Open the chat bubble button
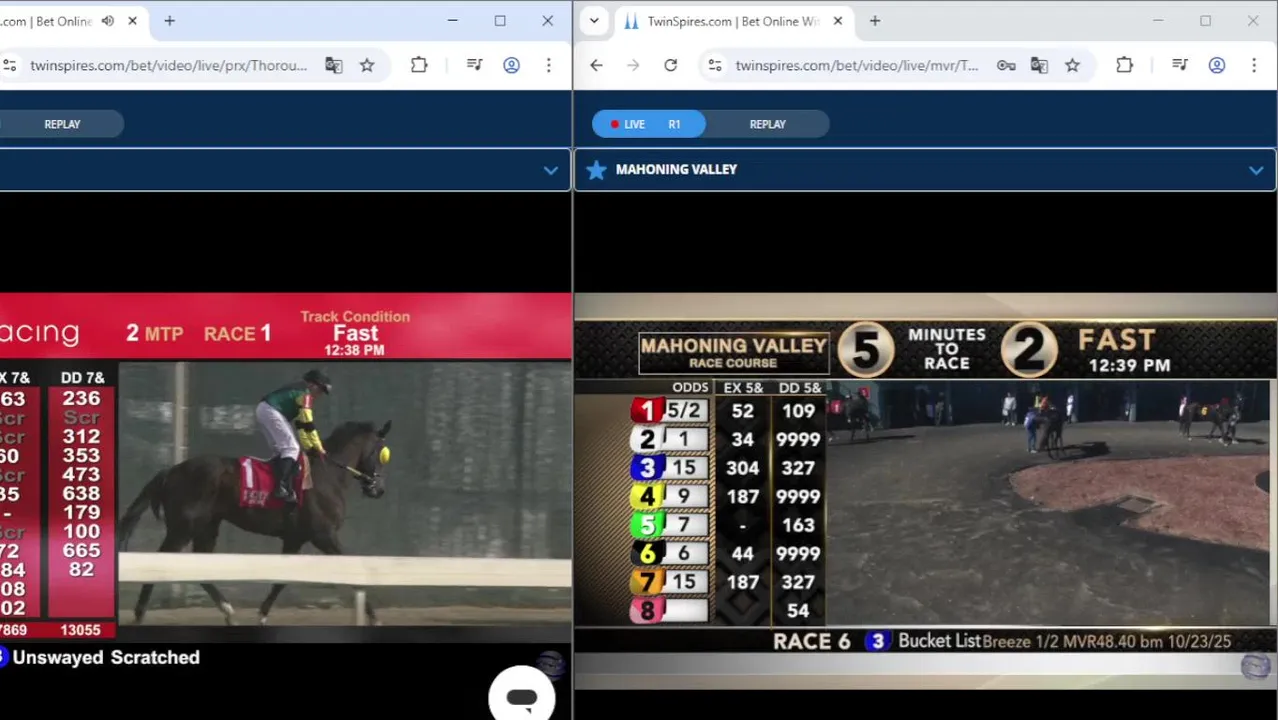Screen dimensions: 1278x720 521,697
